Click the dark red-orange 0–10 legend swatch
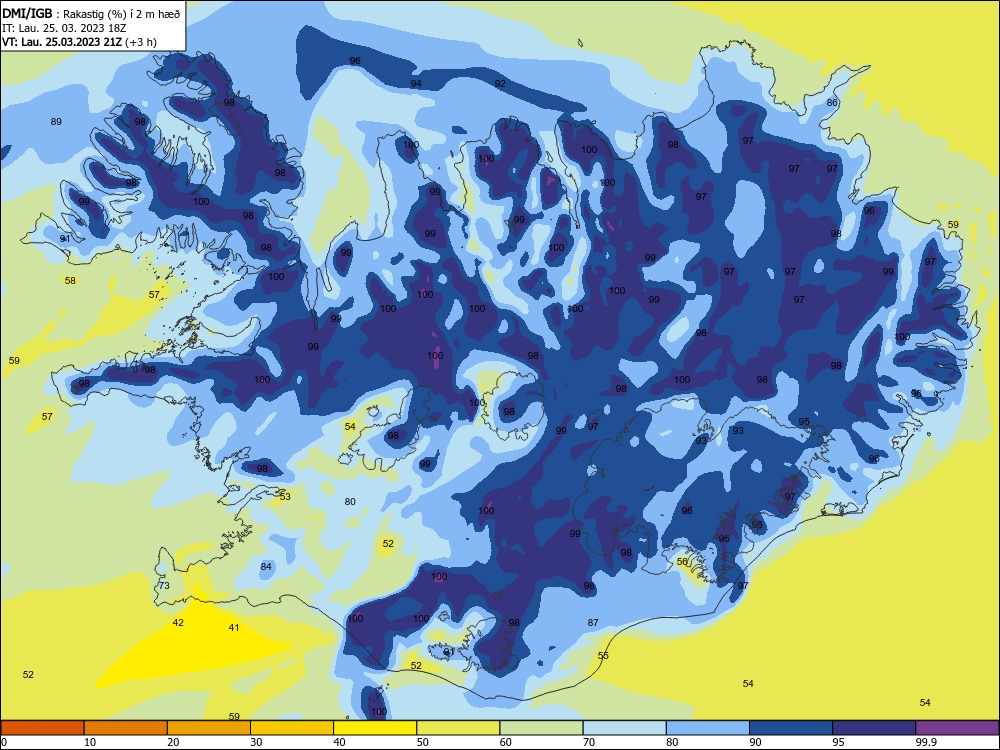 coord(42,728)
